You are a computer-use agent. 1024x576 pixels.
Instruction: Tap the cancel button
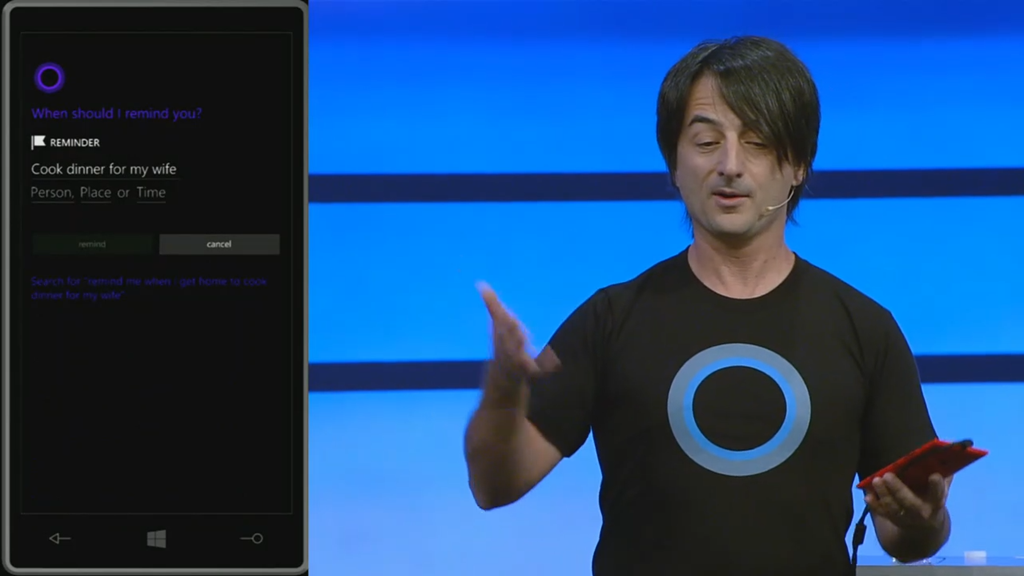(x=219, y=244)
